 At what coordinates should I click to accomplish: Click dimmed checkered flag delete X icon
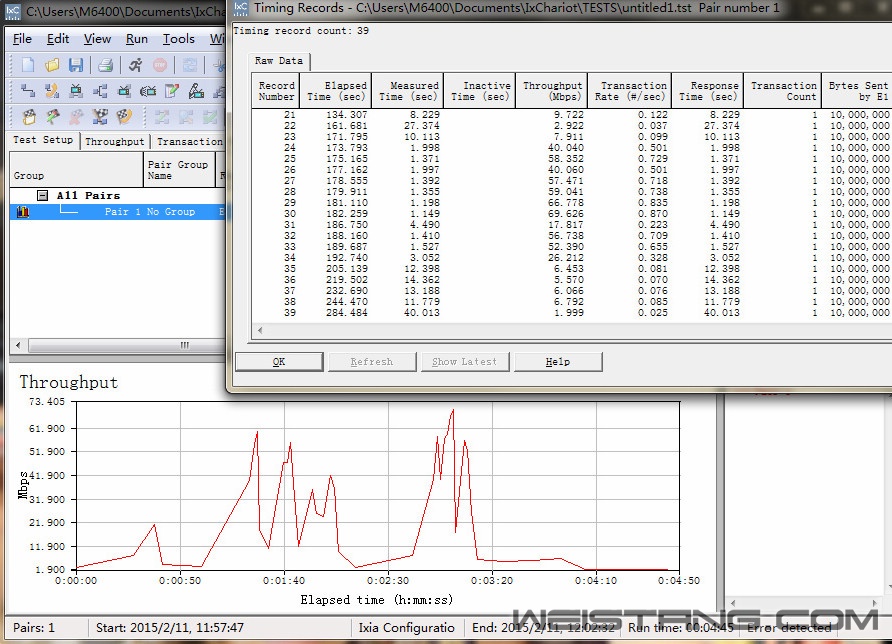[76, 117]
